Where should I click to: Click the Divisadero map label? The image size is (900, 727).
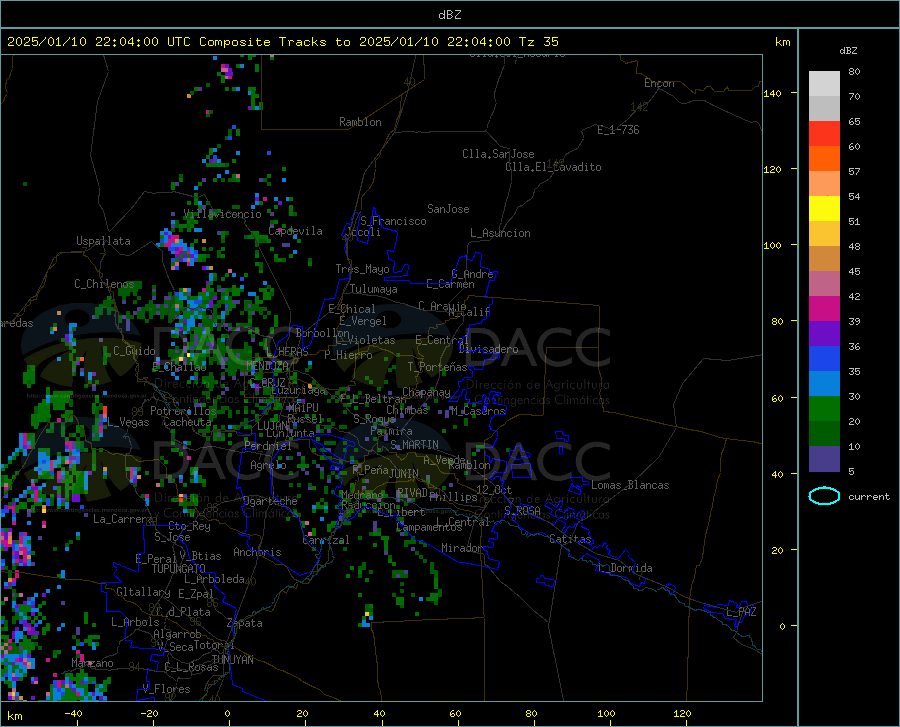click(488, 349)
